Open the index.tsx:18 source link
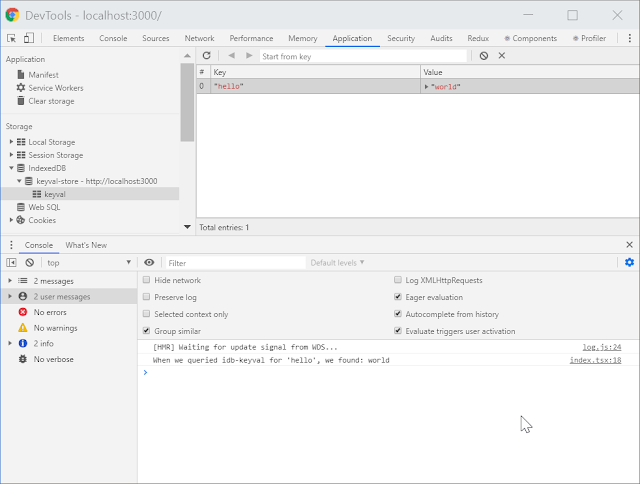The width and height of the screenshot is (640, 484). click(596, 360)
